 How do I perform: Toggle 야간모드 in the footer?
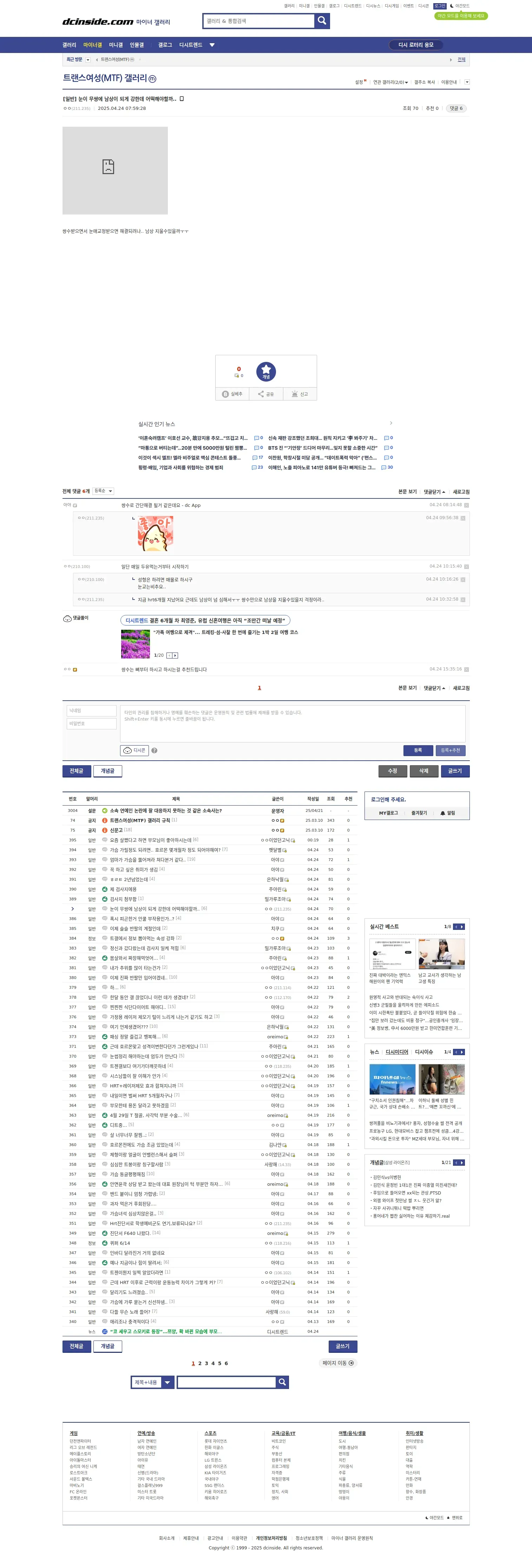coord(434,1517)
